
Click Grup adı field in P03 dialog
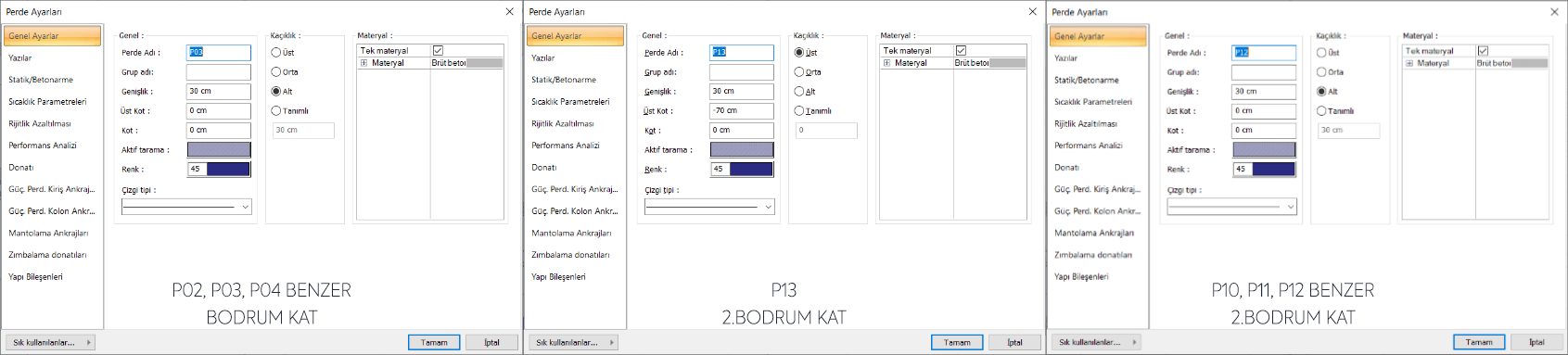(219, 72)
